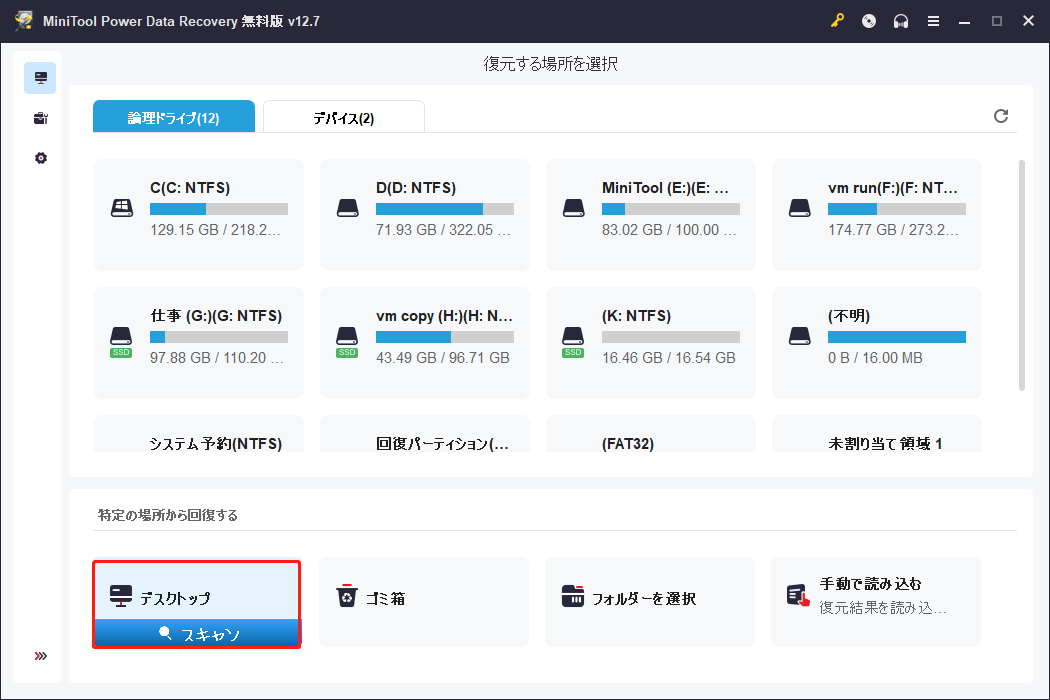The height and width of the screenshot is (700, 1050).
Task: Open the hamburger menu
Action: pyautogui.click(x=933, y=20)
